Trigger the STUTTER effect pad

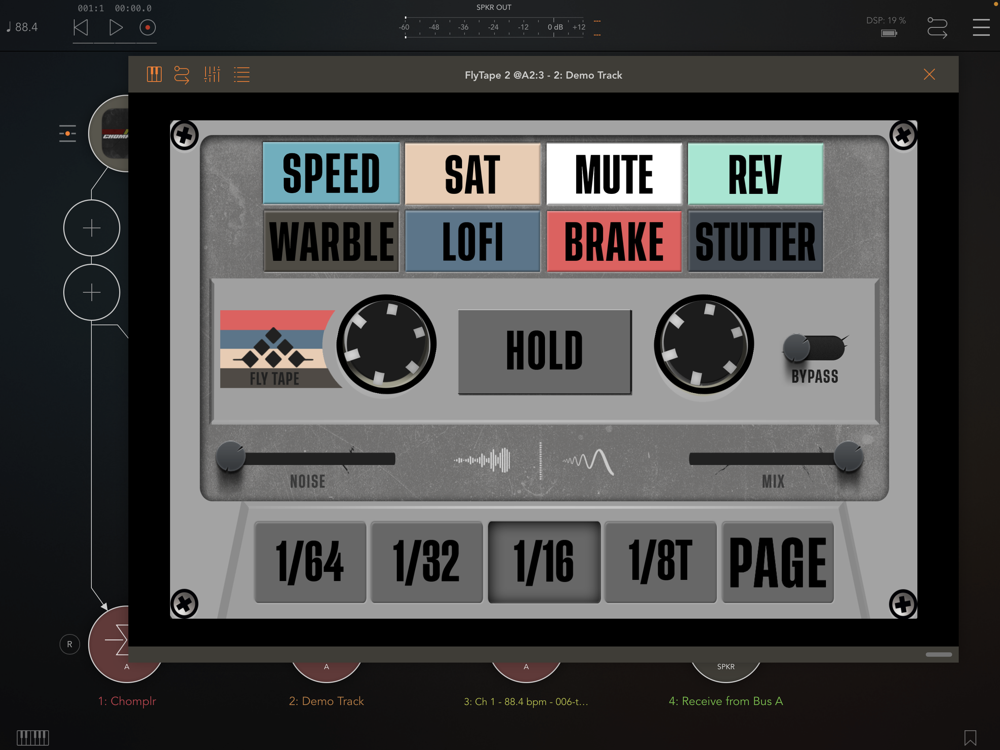pos(755,241)
